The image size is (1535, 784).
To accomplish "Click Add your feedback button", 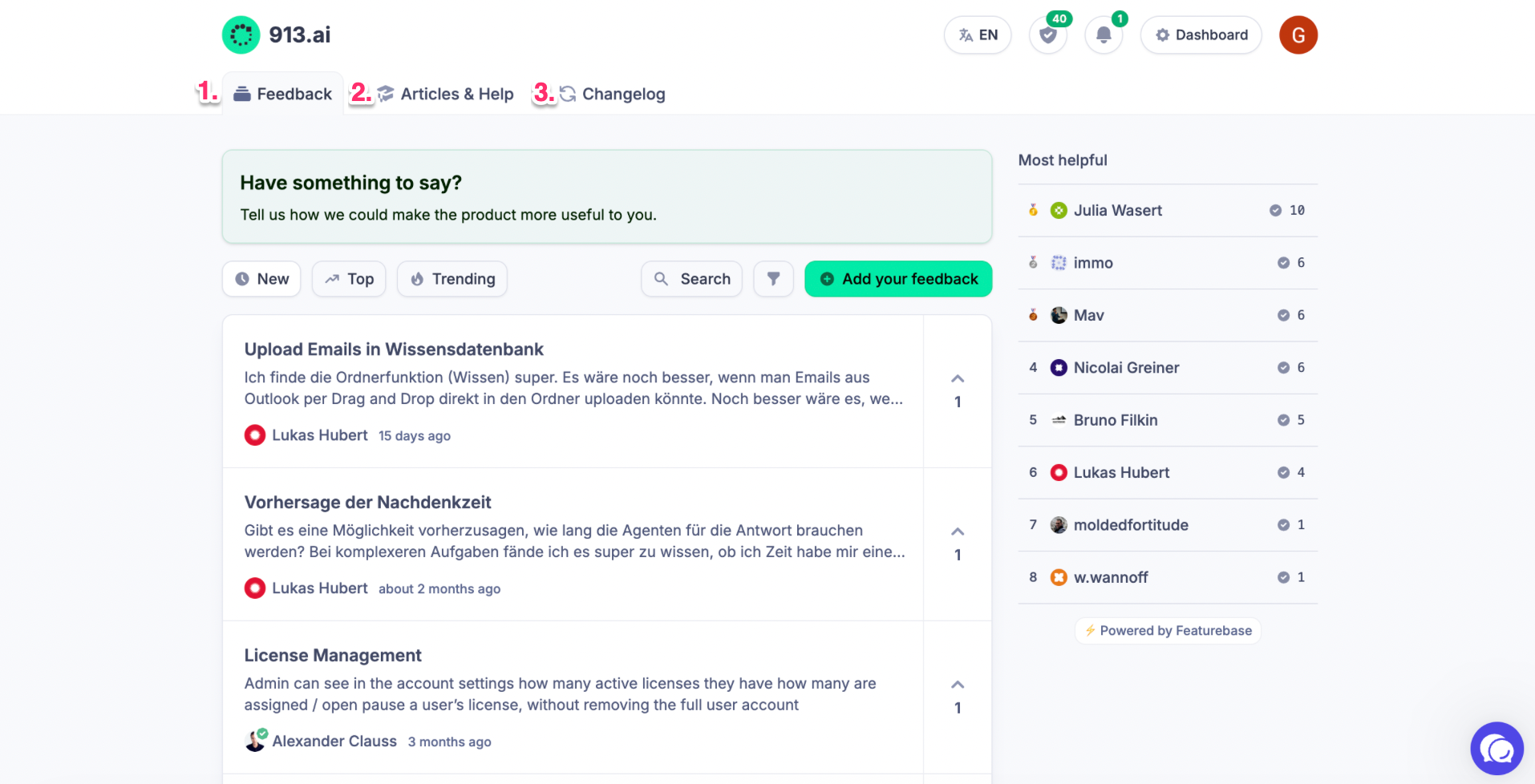I will point(898,279).
